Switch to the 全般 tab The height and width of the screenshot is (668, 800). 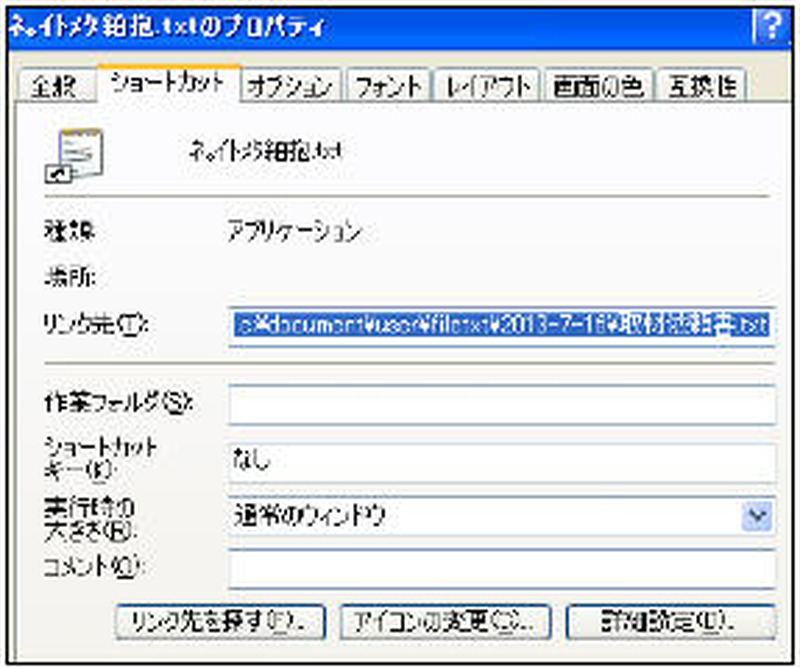[x=55, y=87]
